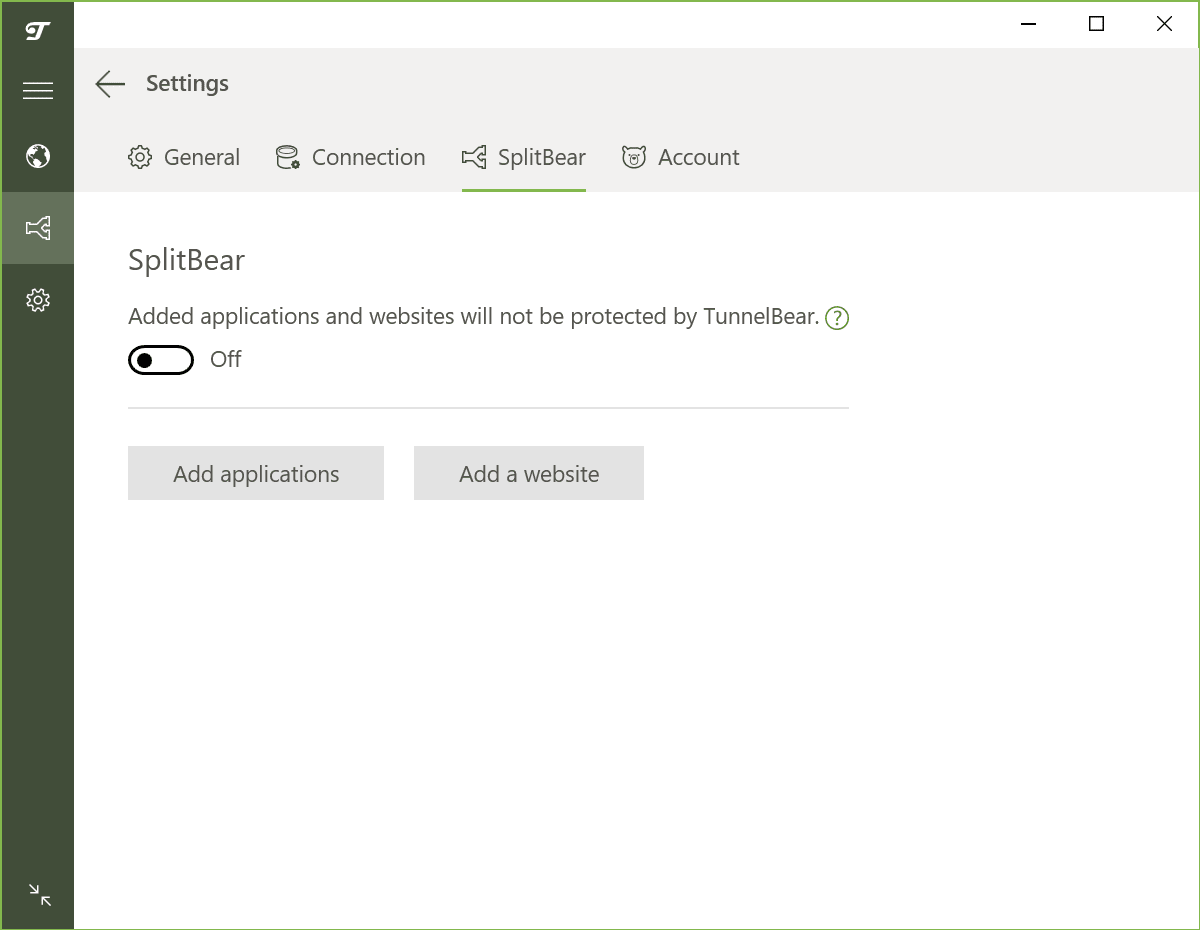Maximize the TunnelBear window

[x=1096, y=24]
